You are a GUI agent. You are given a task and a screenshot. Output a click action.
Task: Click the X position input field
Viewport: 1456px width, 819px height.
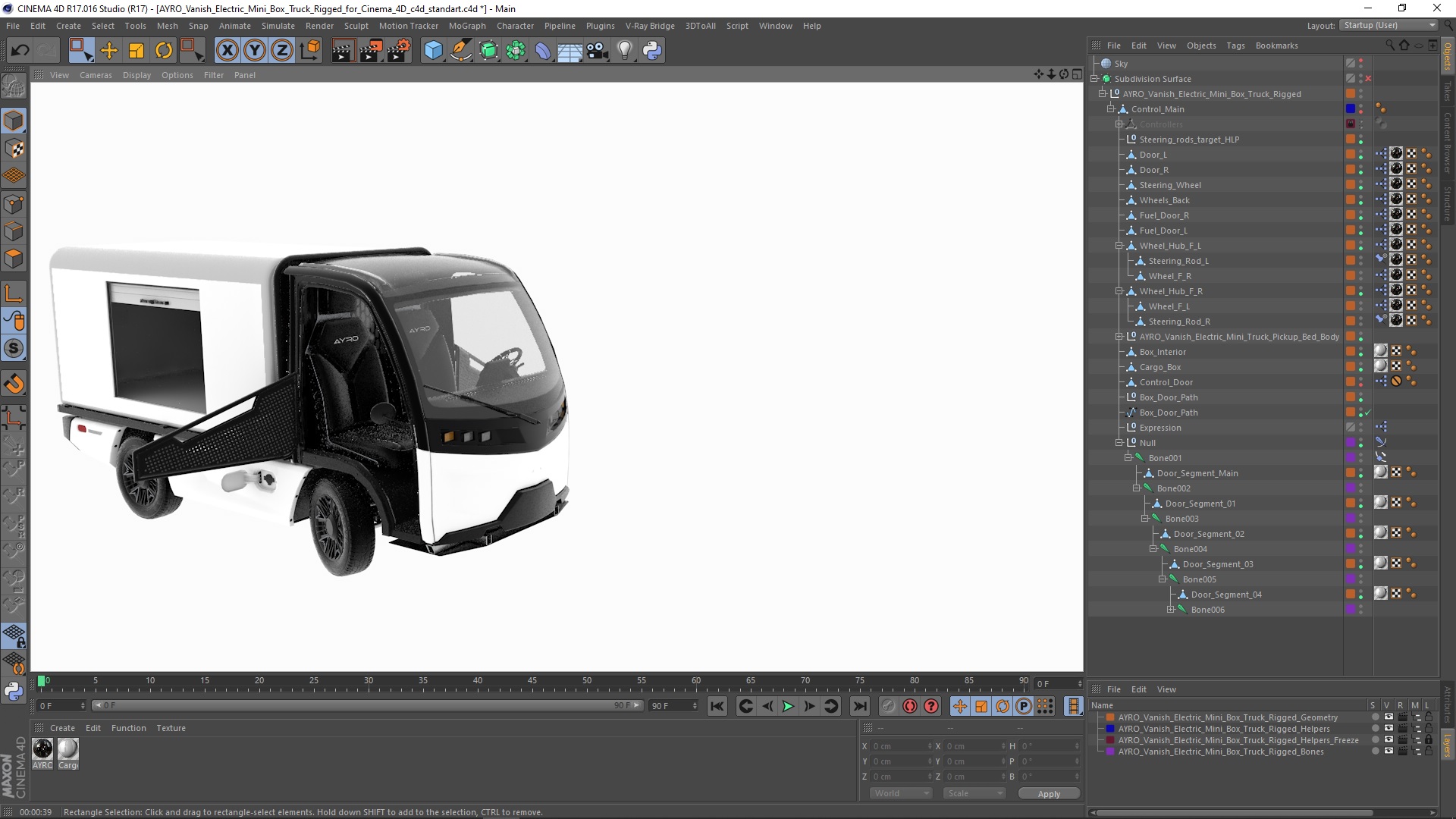point(901,746)
